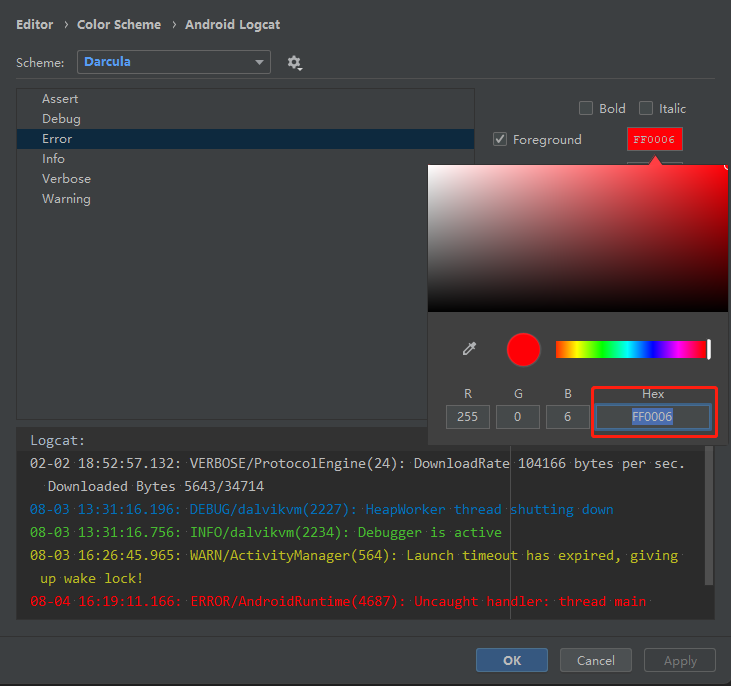Click the B value field showing 6
The image size is (731, 686).
pyautogui.click(x=567, y=416)
